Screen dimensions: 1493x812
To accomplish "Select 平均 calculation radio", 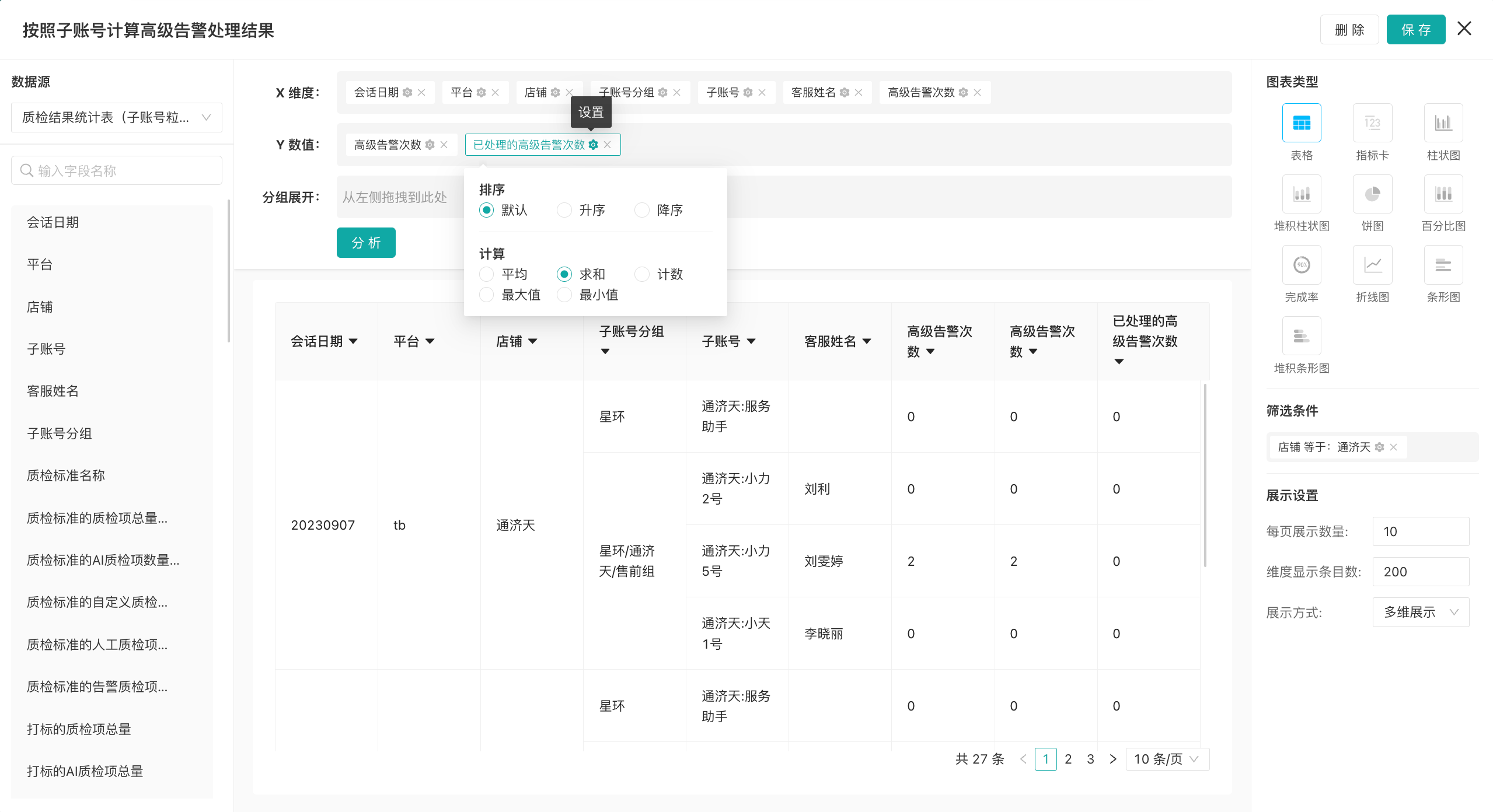I will click(x=486, y=274).
